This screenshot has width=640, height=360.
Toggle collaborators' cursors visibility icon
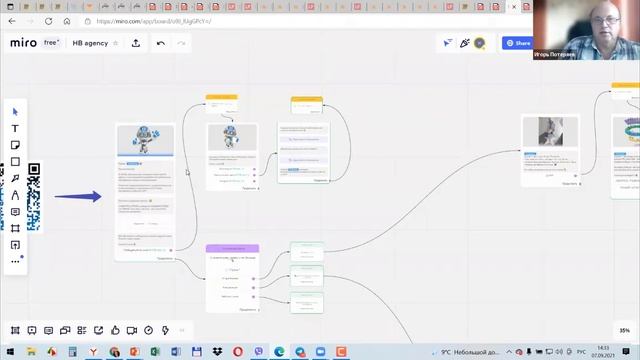448,43
